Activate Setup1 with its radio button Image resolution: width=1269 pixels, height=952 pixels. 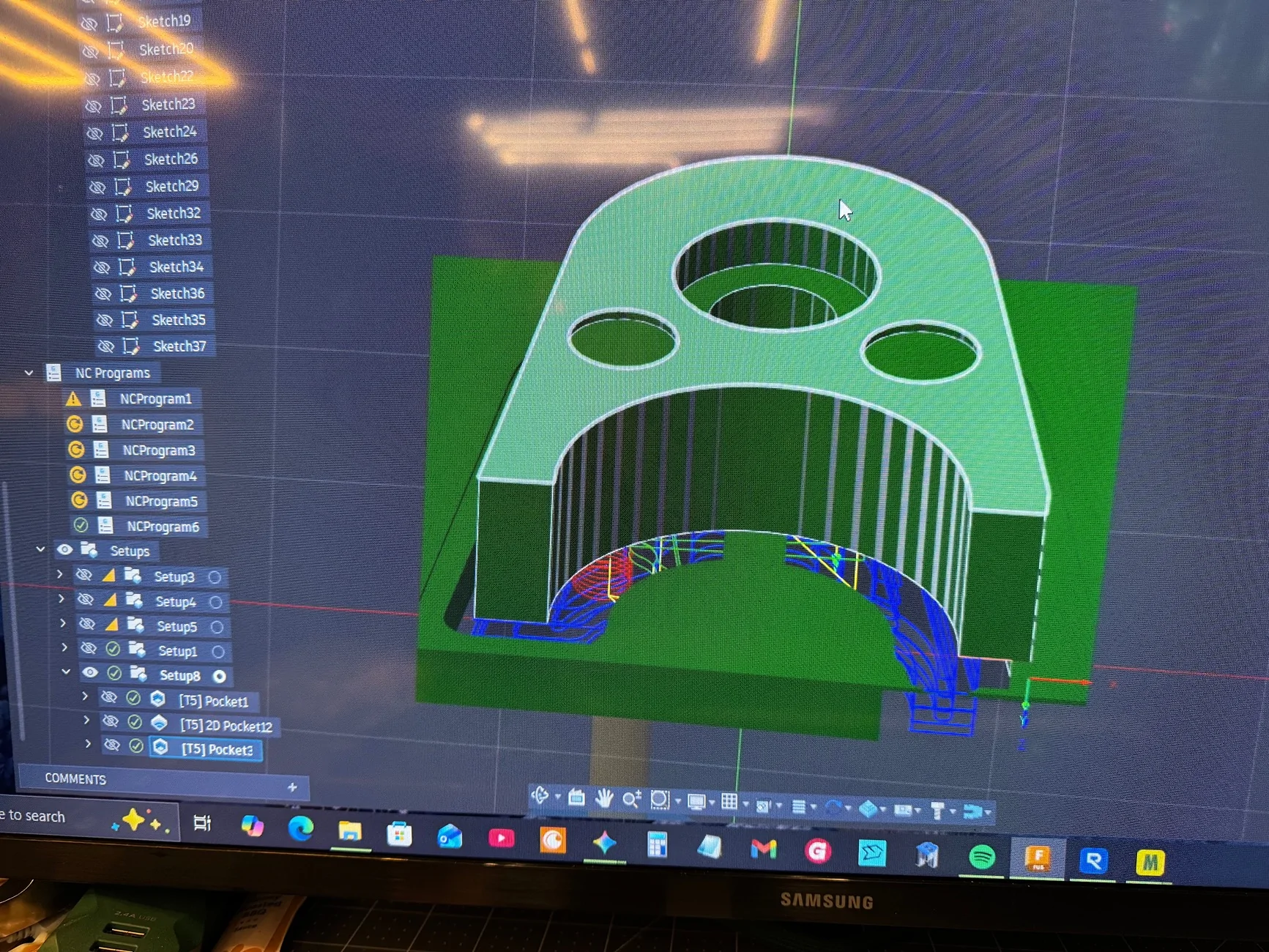[218, 651]
